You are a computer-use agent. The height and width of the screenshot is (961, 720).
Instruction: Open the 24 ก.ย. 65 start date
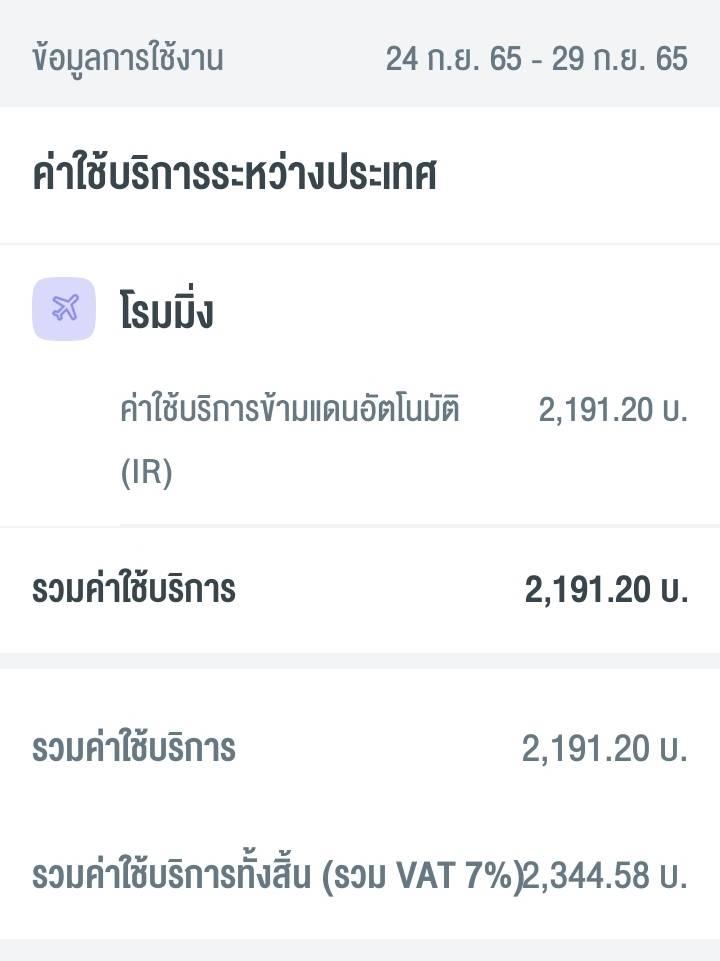[453, 59]
